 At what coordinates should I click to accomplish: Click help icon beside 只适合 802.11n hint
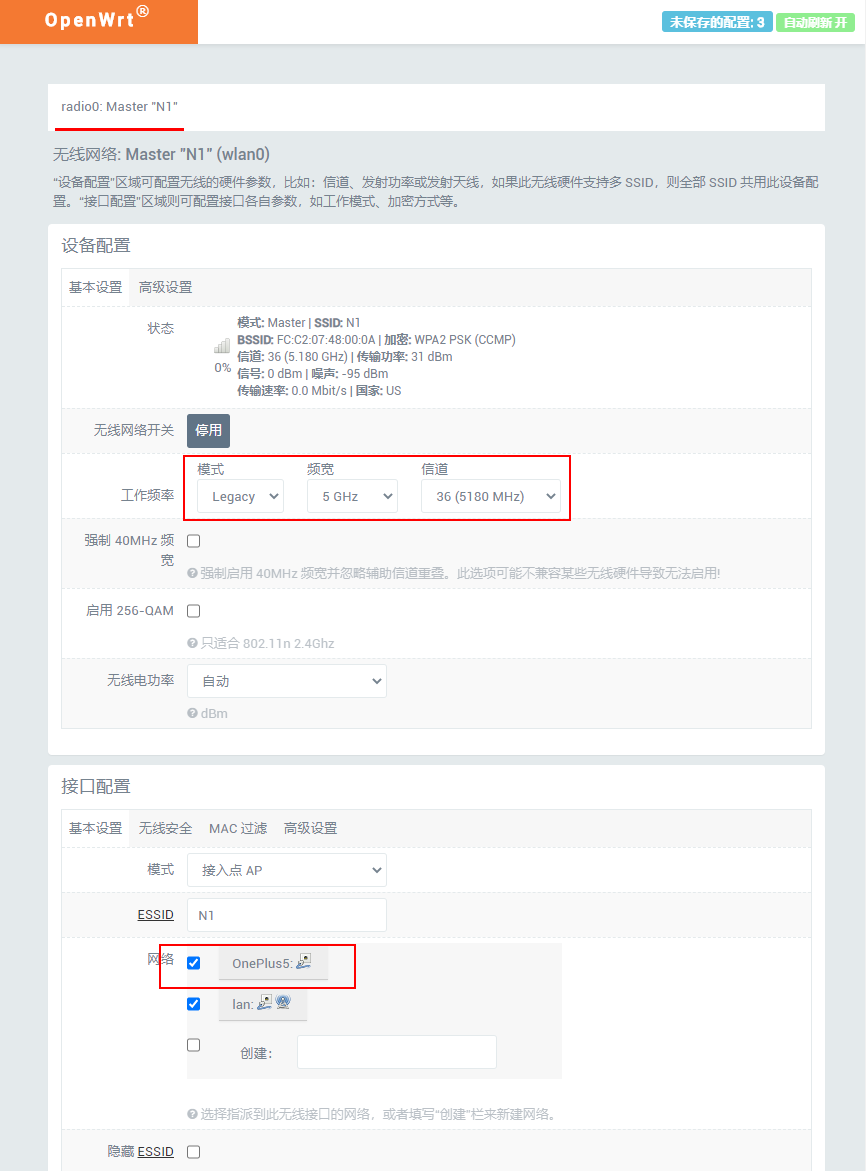pos(192,643)
